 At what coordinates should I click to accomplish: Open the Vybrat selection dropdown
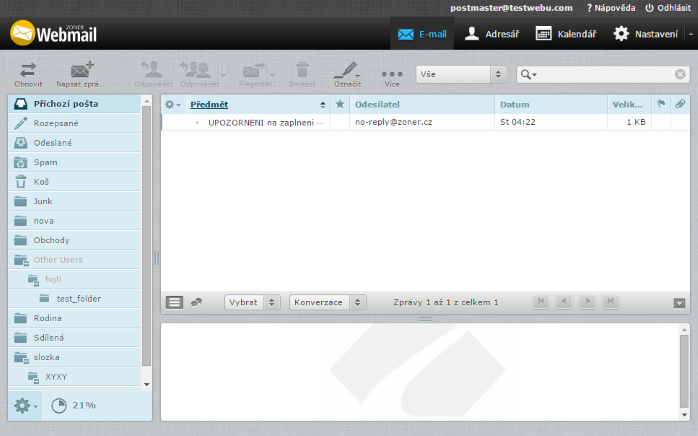[252, 302]
